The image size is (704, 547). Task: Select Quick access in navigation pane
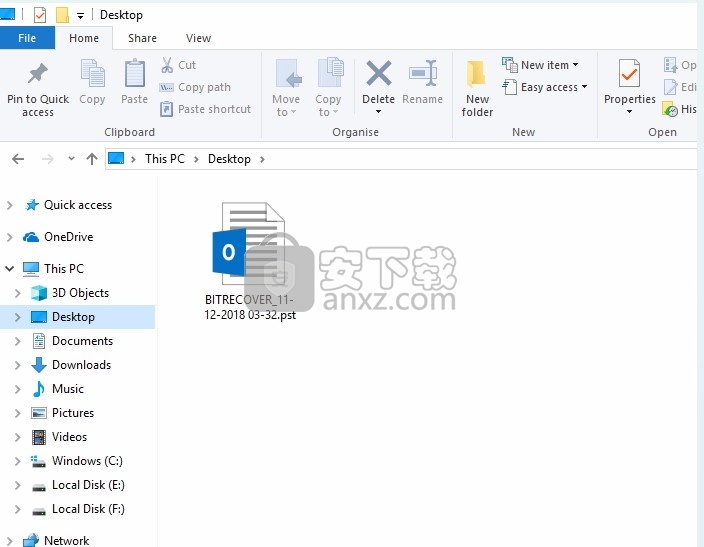(78, 205)
